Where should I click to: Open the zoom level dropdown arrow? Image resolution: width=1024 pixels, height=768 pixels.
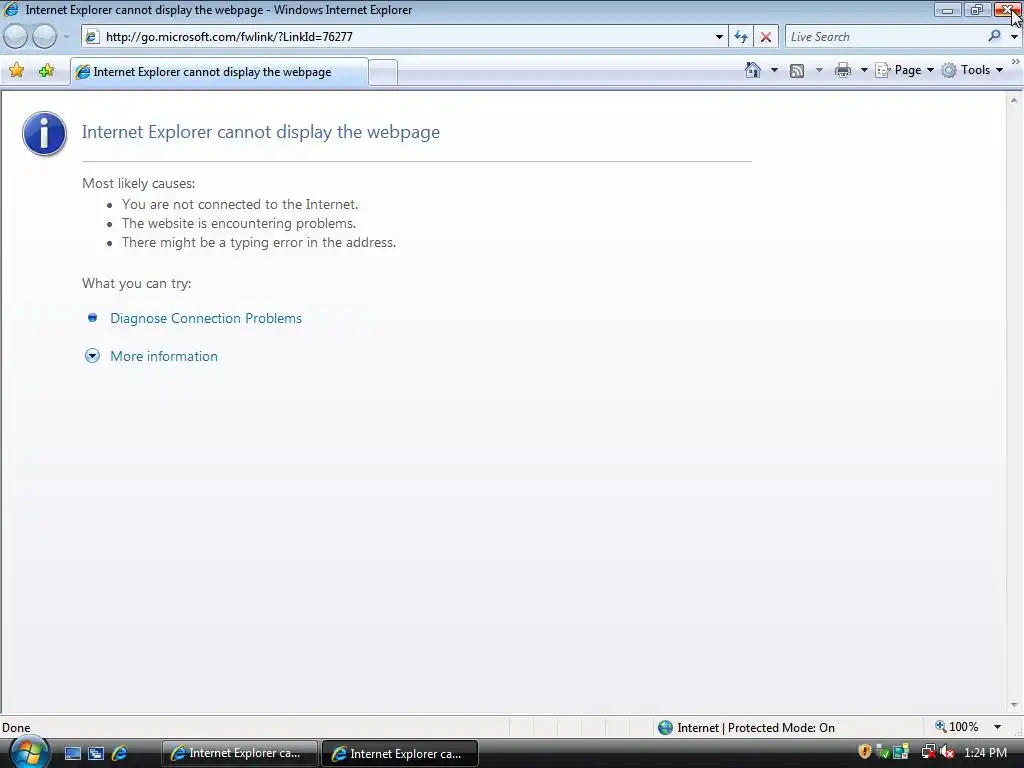coord(997,727)
